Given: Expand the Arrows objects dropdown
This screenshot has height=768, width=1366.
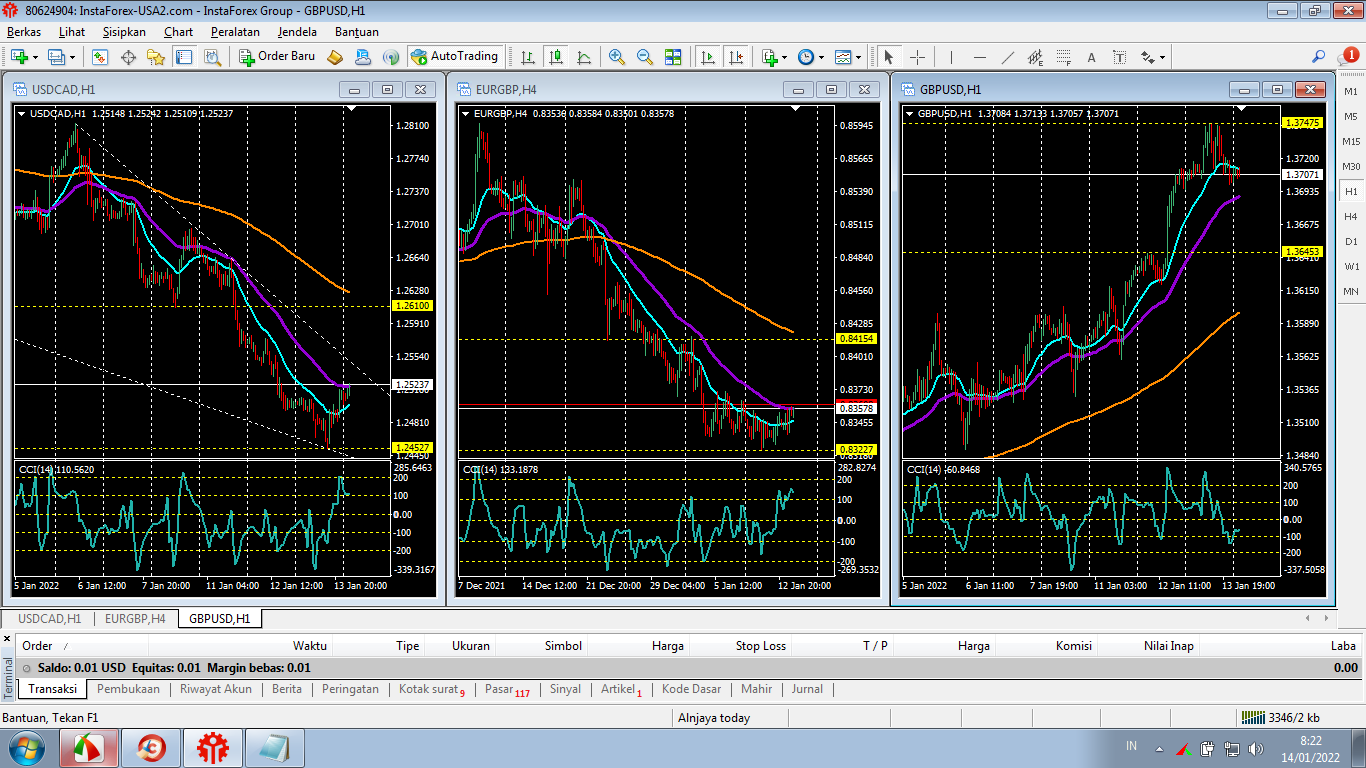Looking at the screenshot, I should pos(1162,57).
